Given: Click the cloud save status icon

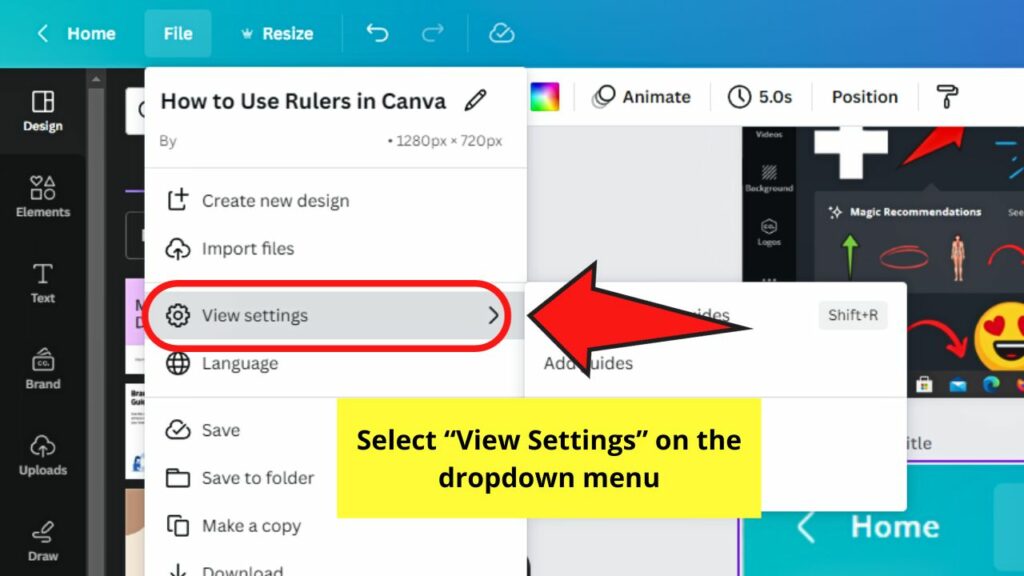Looking at the screenshot, I should (501, 32).
